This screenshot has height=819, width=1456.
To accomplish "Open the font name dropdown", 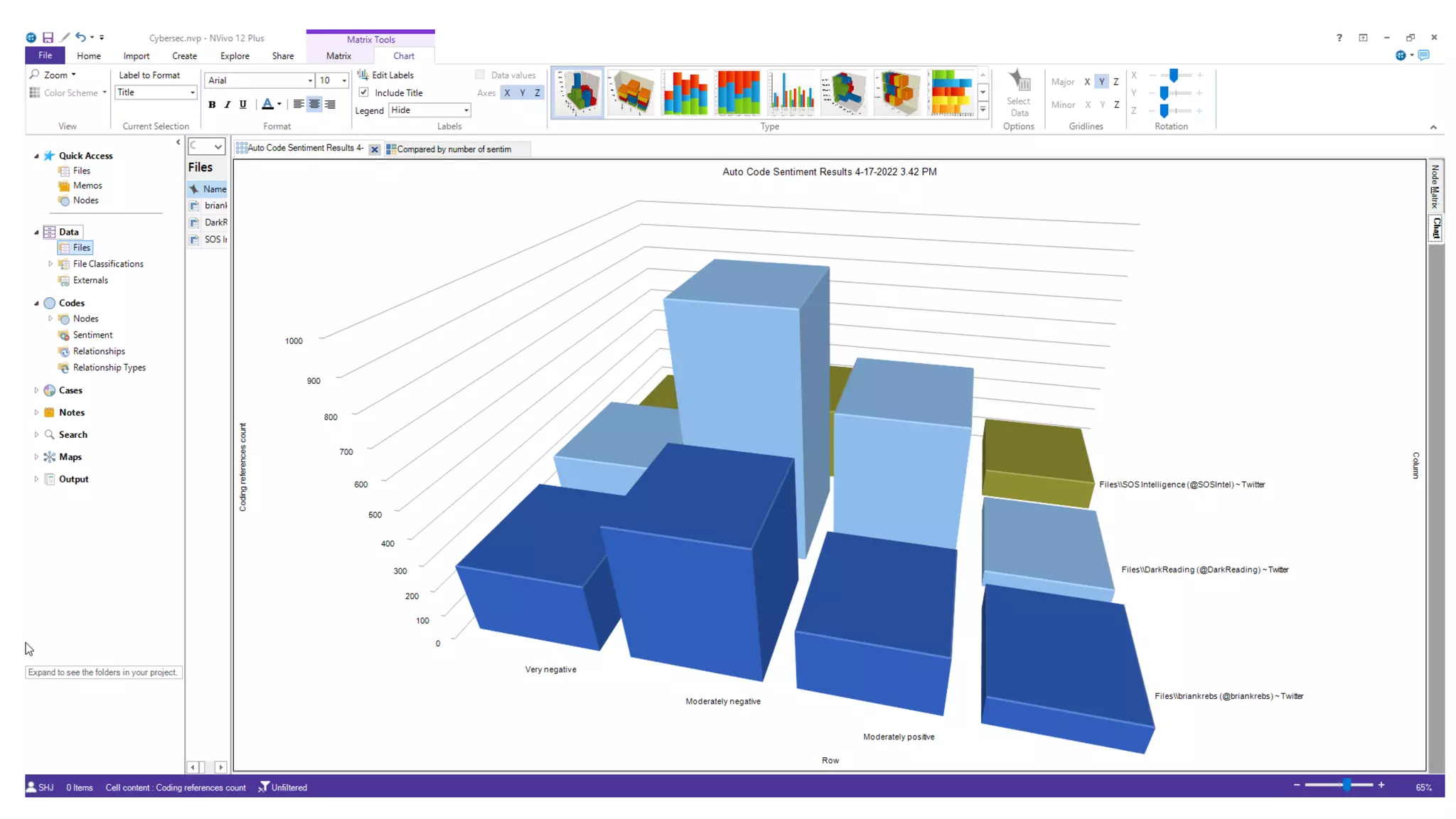I will tap(310, 80).
